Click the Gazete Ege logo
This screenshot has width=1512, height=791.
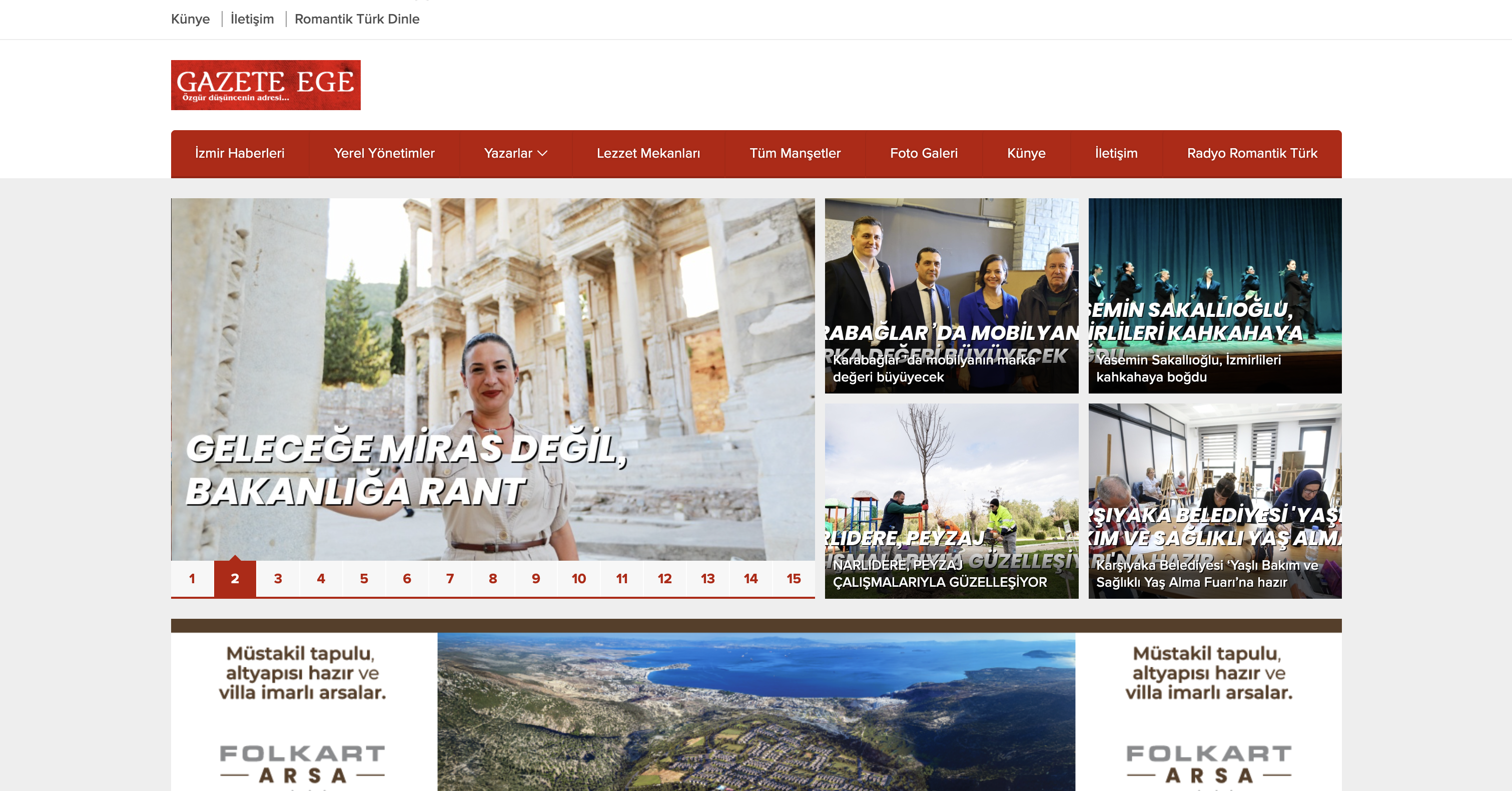pyautogui.click(x=265, y=85)
